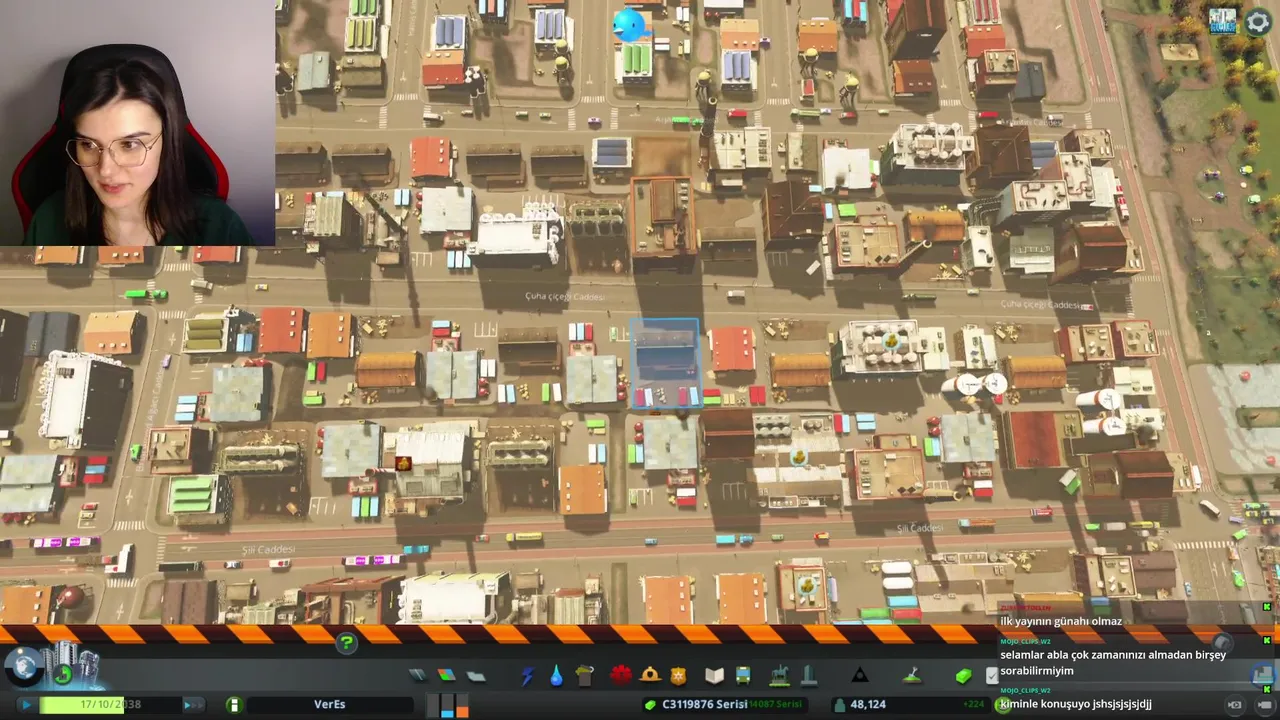Viewport: 1280px width, 720px height.
Task: Open the economy money panel
Action: 963,676
